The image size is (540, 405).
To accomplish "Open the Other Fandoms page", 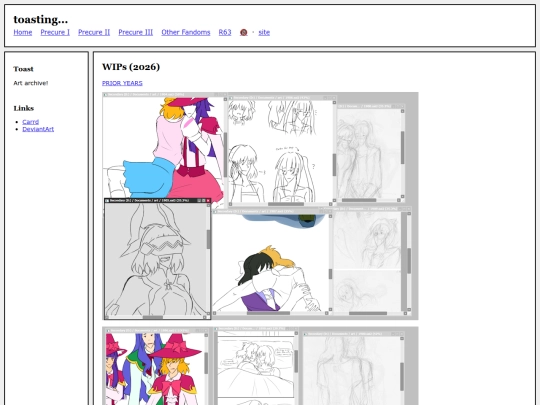I will click(x=186, y=32).
